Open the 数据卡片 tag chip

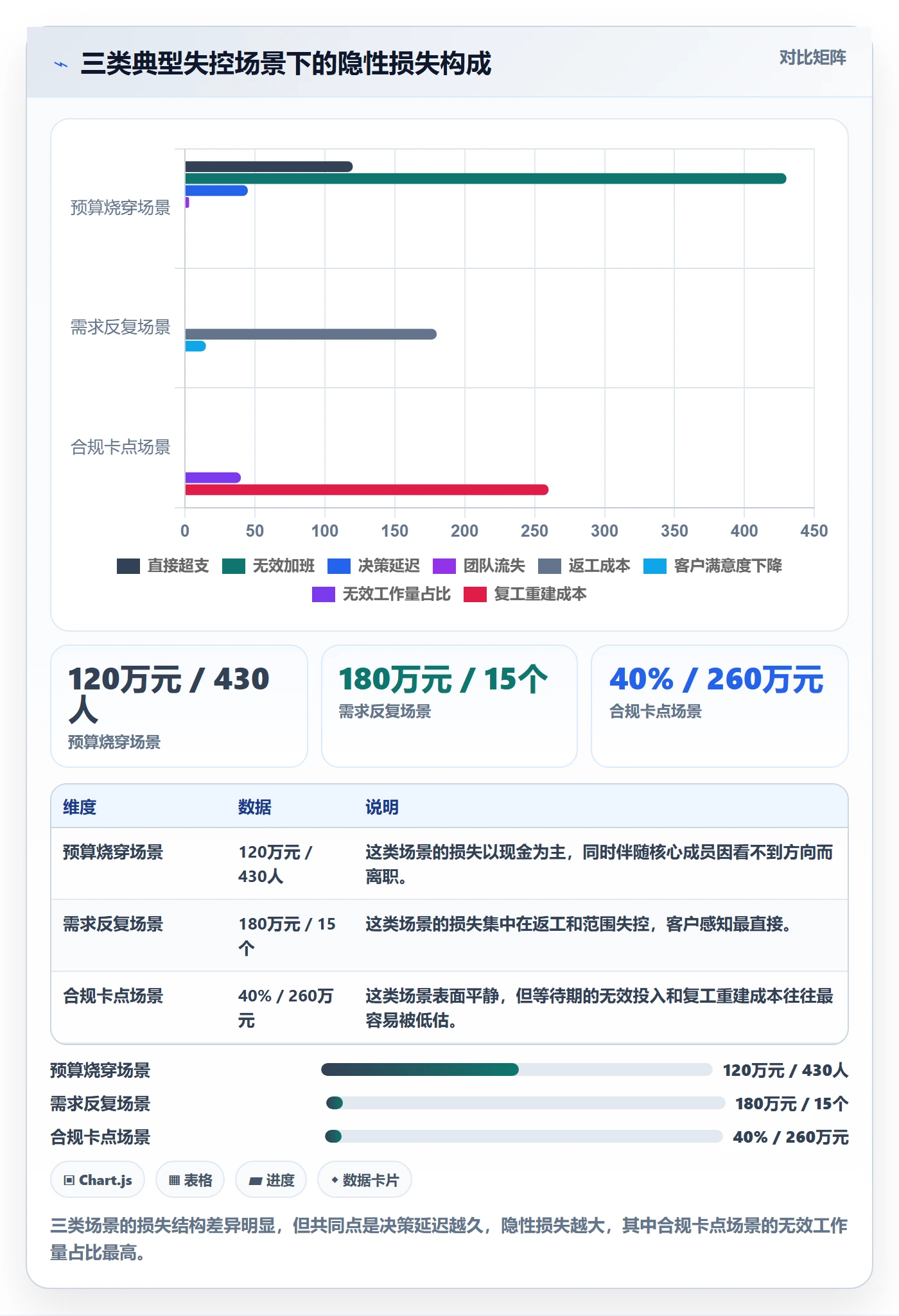pos(365,1180)
